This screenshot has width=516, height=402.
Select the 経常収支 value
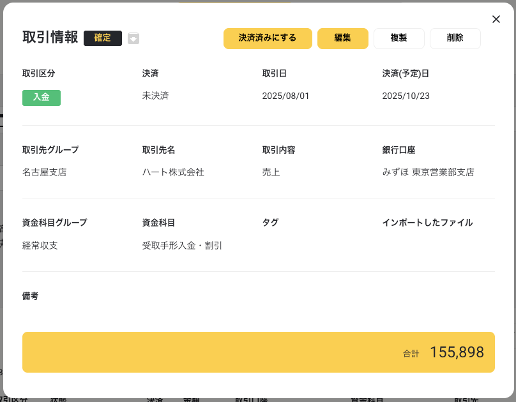point(40,246)
